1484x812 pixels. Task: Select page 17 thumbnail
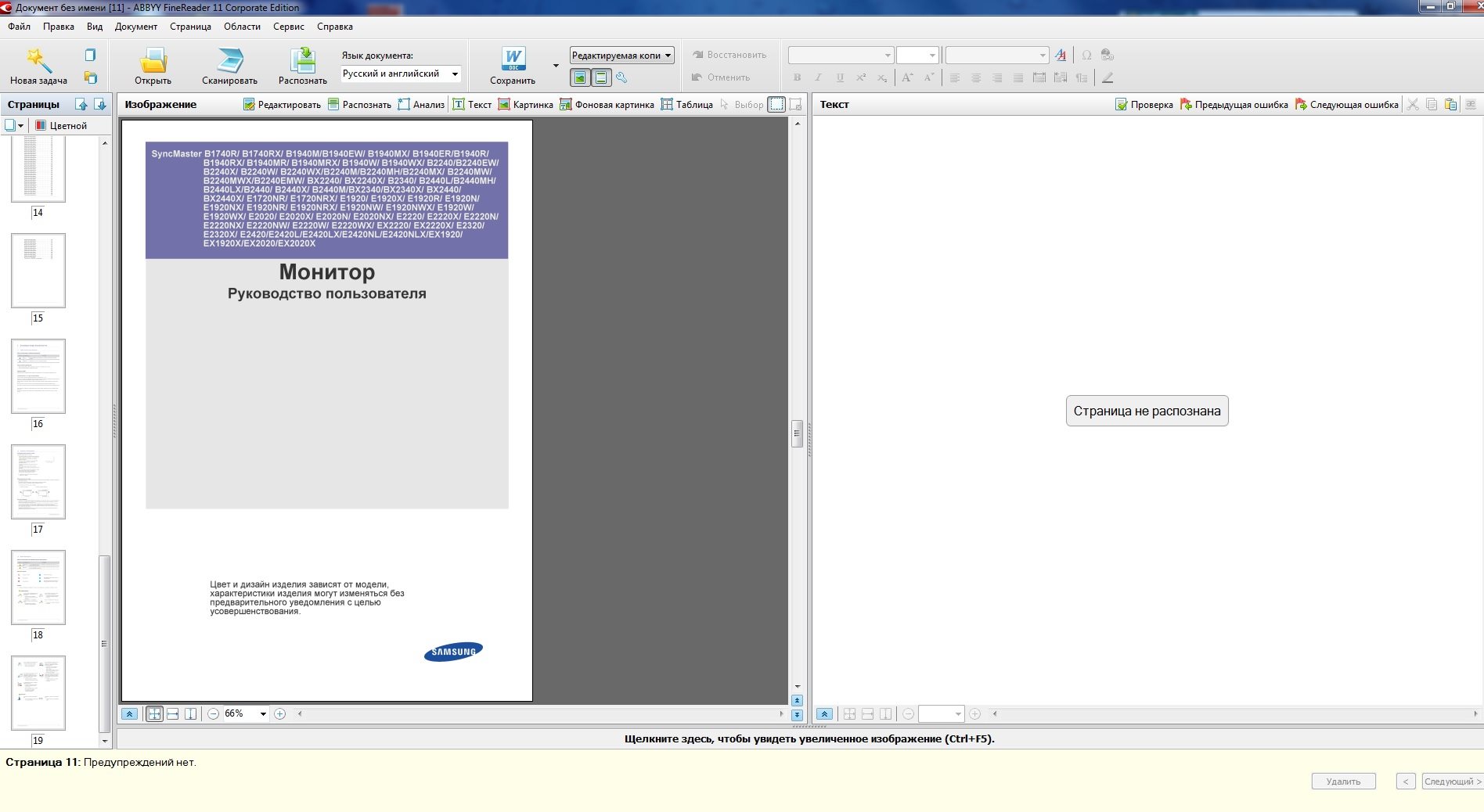pyautogui.click(x=38, y=482)
